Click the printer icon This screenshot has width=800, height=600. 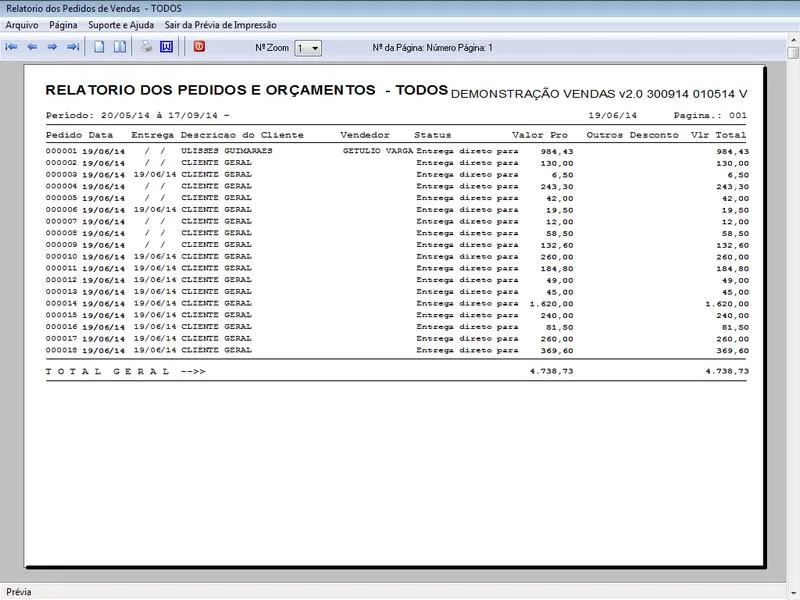coord(146,47)
